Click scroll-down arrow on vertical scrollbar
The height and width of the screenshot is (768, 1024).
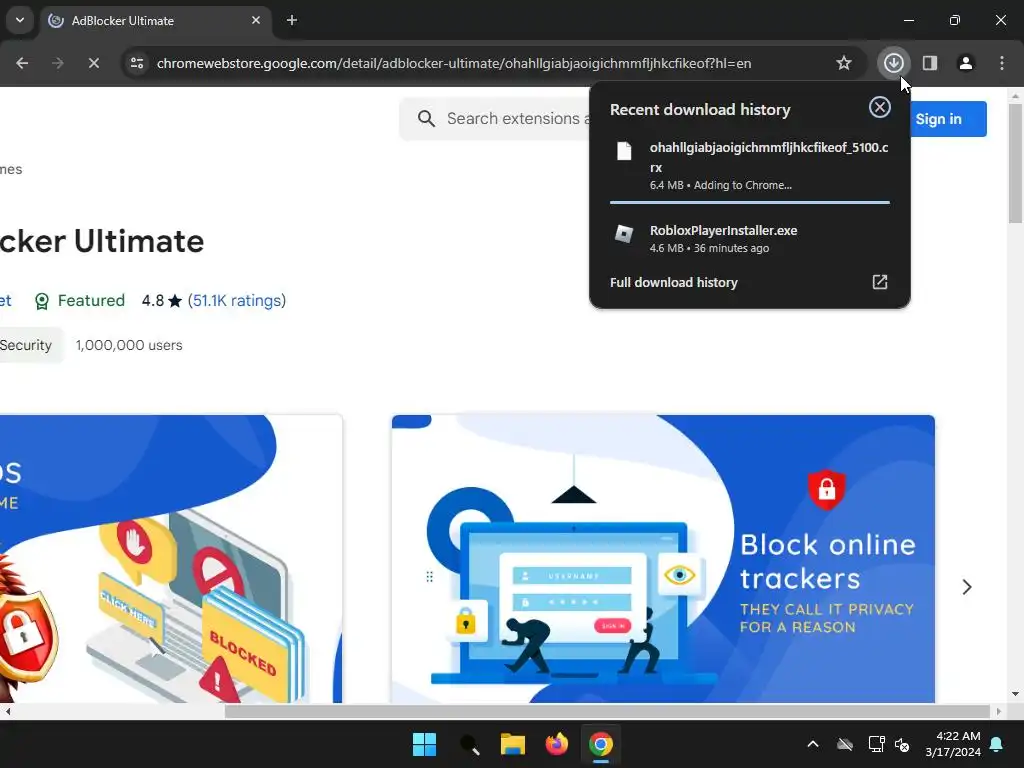[x=1015, y=694]
